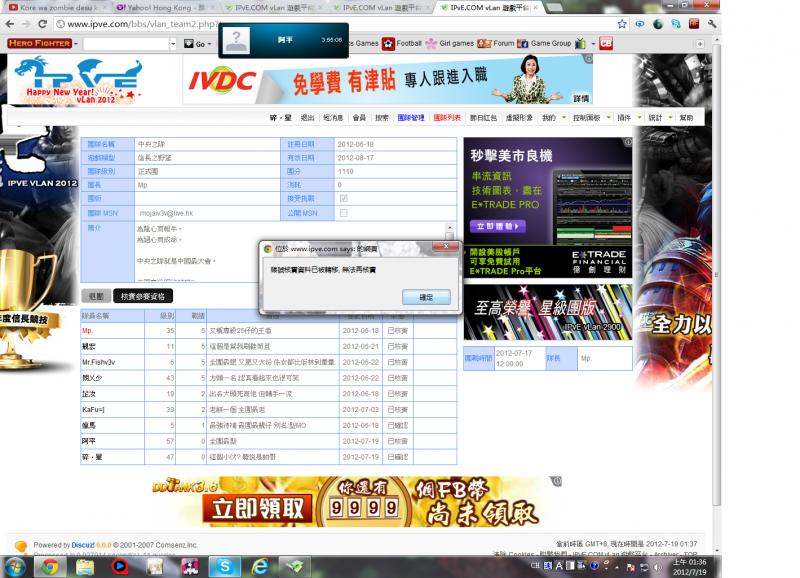Click the red CB icon on the toolbar

tap(608, 43)
